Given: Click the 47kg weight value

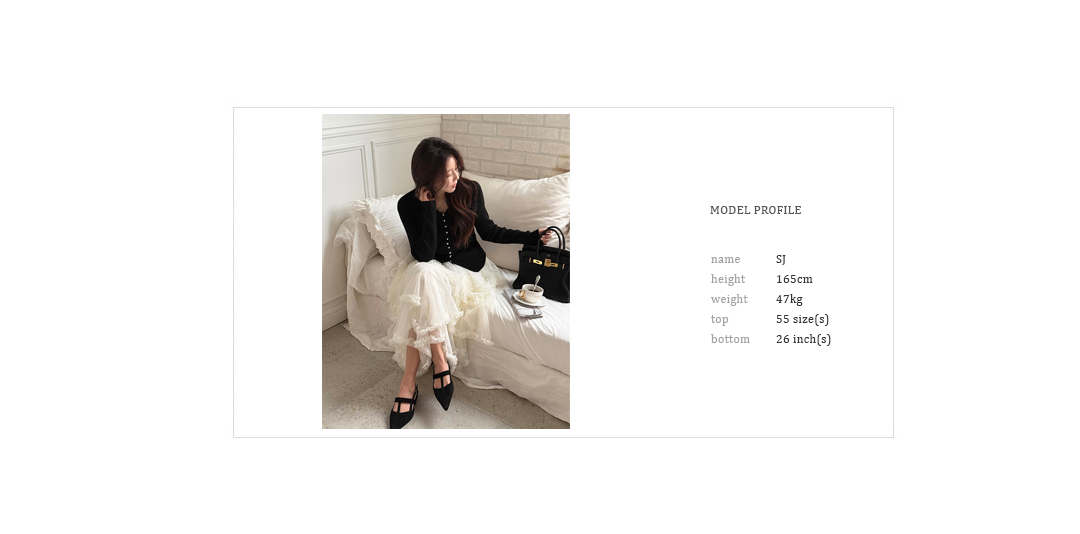Looking at the screenshot, I should [x=789, y=299].
